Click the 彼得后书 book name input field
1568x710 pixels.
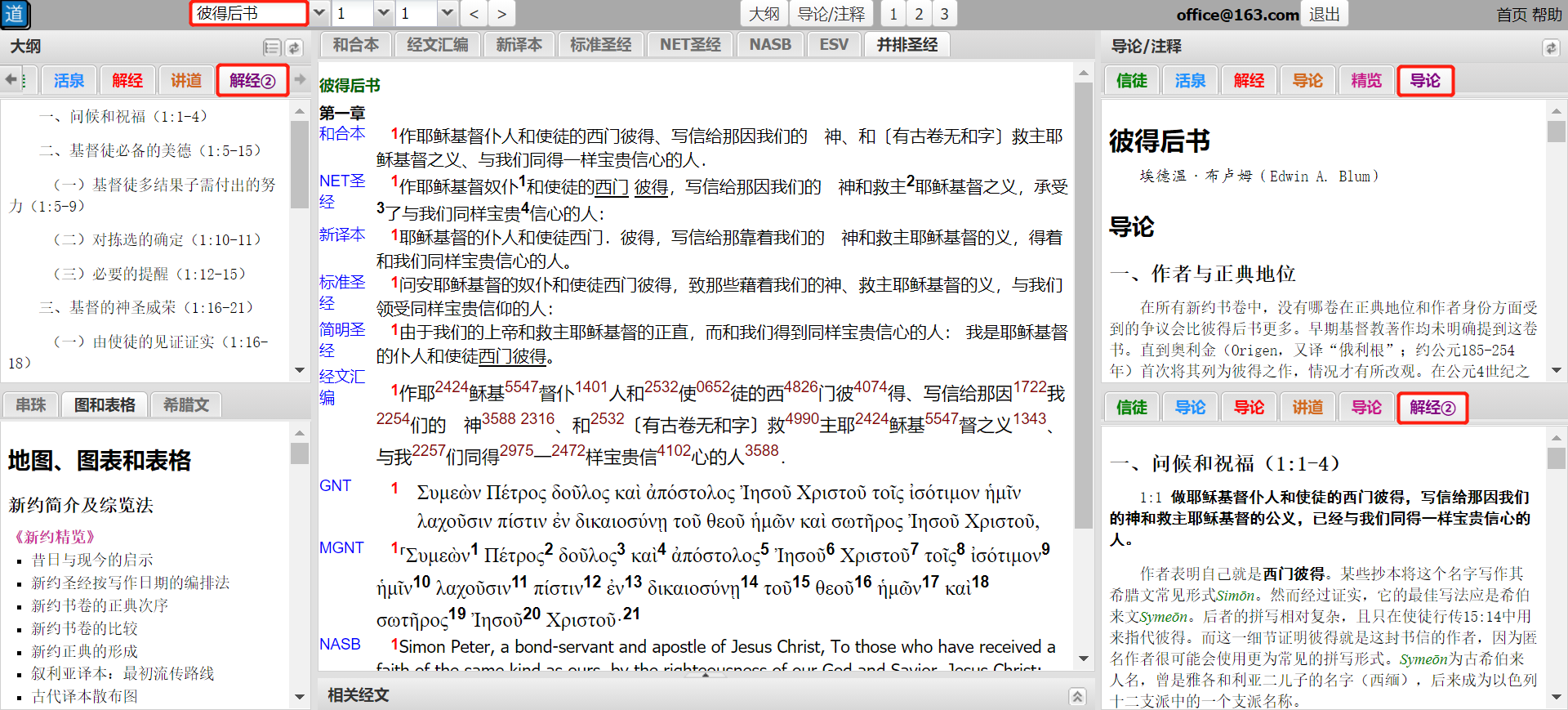[x=248, y=14]
